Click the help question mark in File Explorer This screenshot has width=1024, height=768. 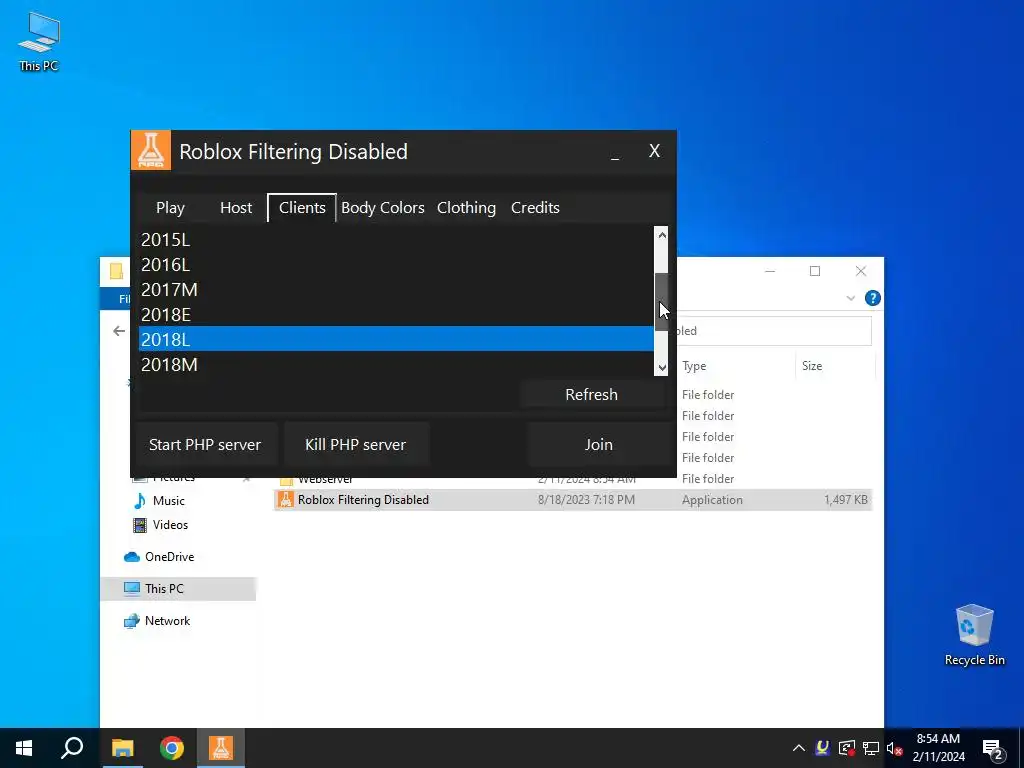point(872,298)
